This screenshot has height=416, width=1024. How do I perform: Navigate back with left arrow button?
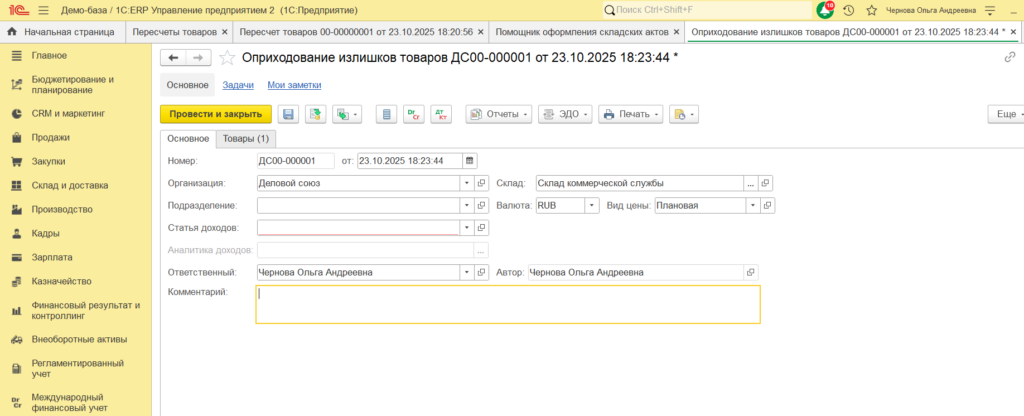click(173, 57)
